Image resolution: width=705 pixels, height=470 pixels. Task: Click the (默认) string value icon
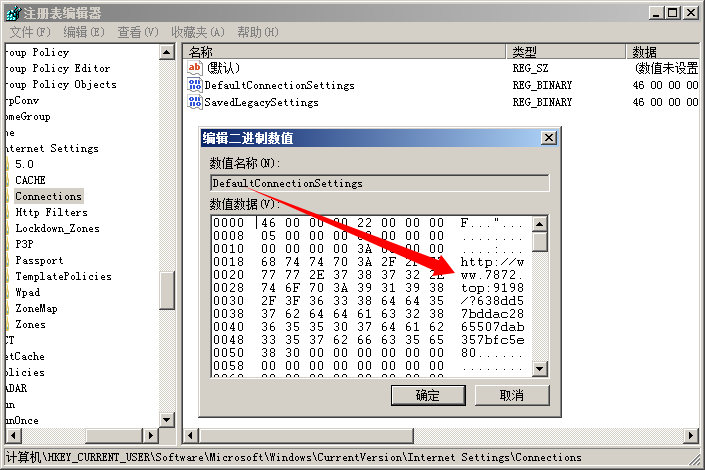[195, 68]
